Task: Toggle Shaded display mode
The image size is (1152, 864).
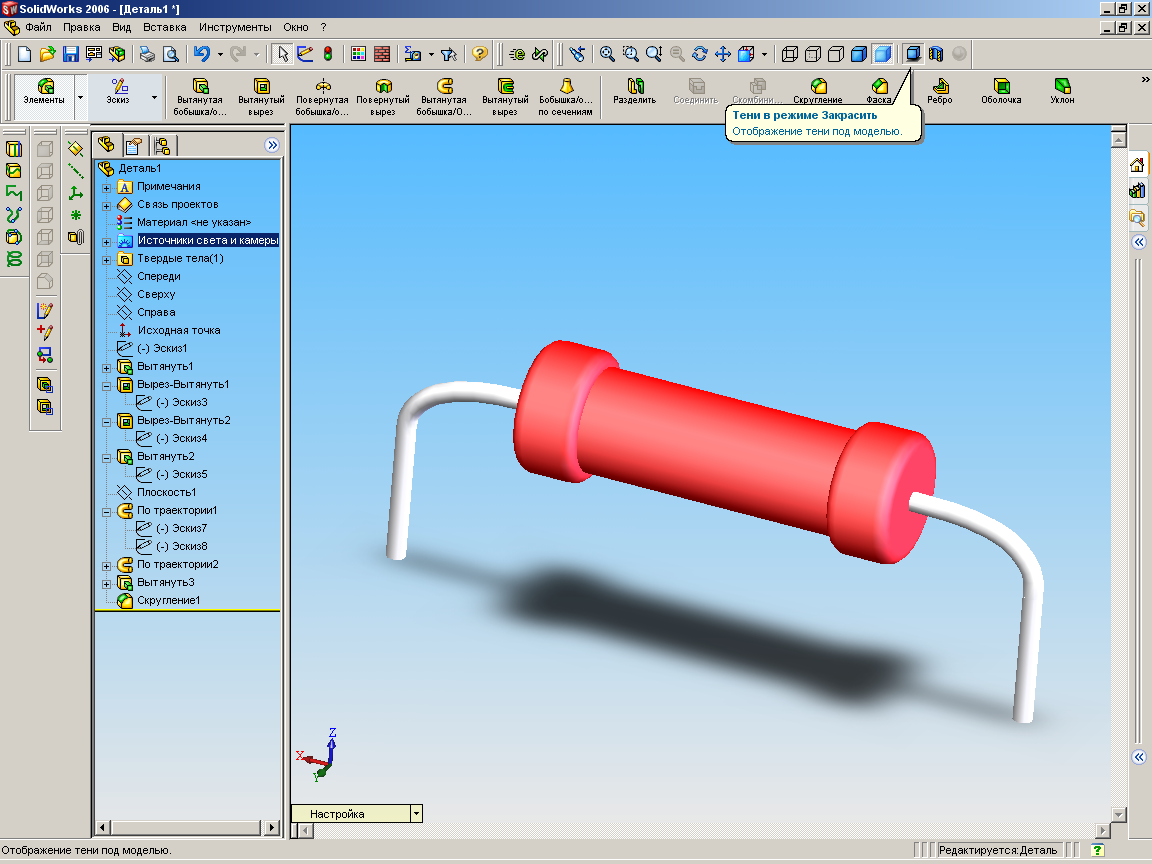Action: coord(882,54)
